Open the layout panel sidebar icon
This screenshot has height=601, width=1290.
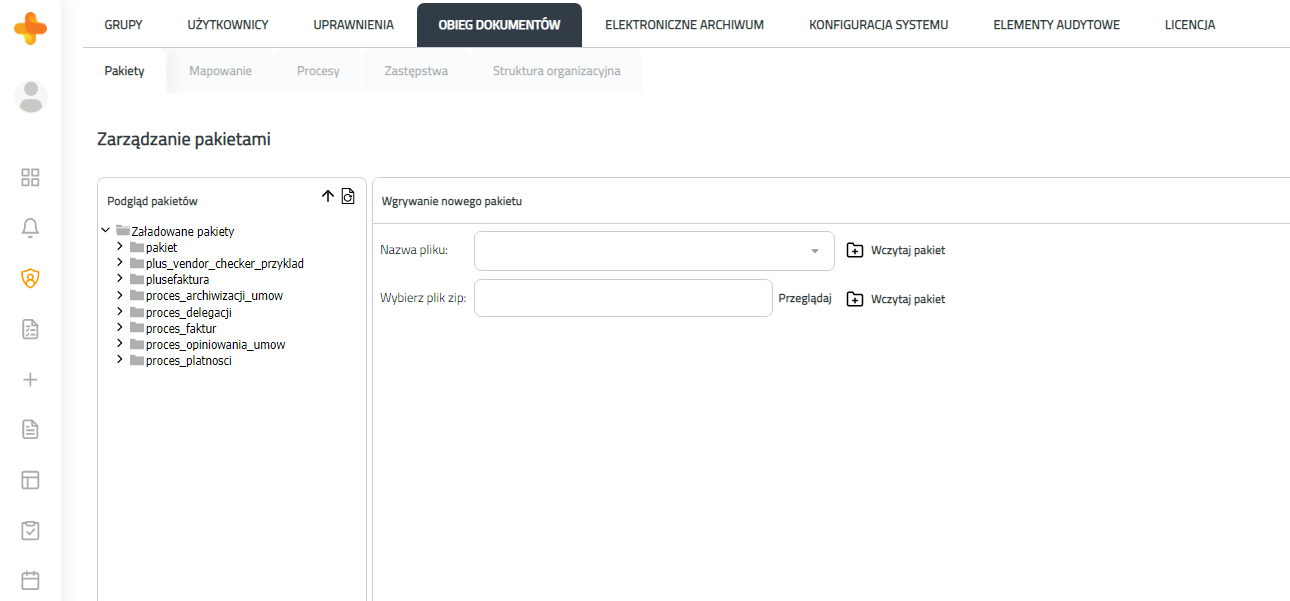point(30,480)
